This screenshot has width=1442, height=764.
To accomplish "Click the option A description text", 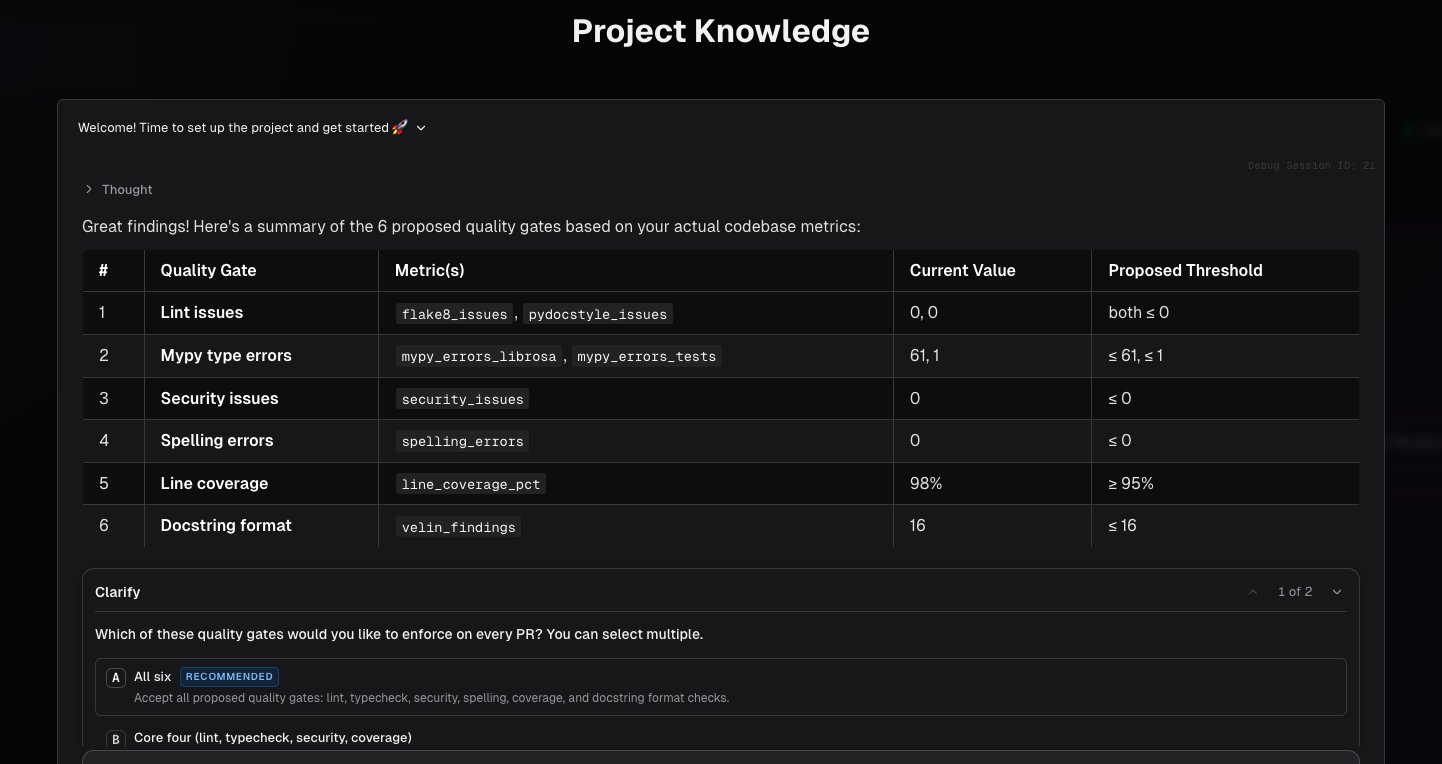I will pos(431,698).
